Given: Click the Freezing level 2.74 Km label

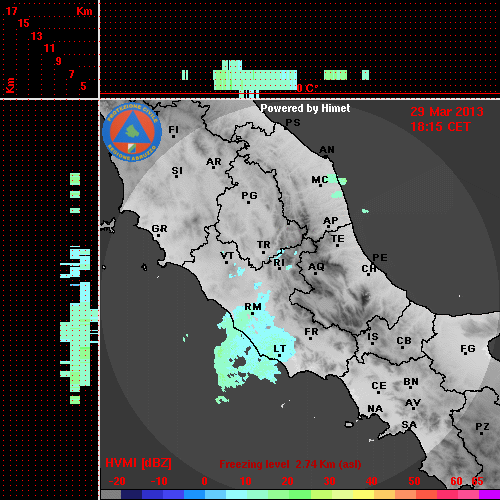Looking at the screenshot, I should pyautogui.click(x=290, y=464).
